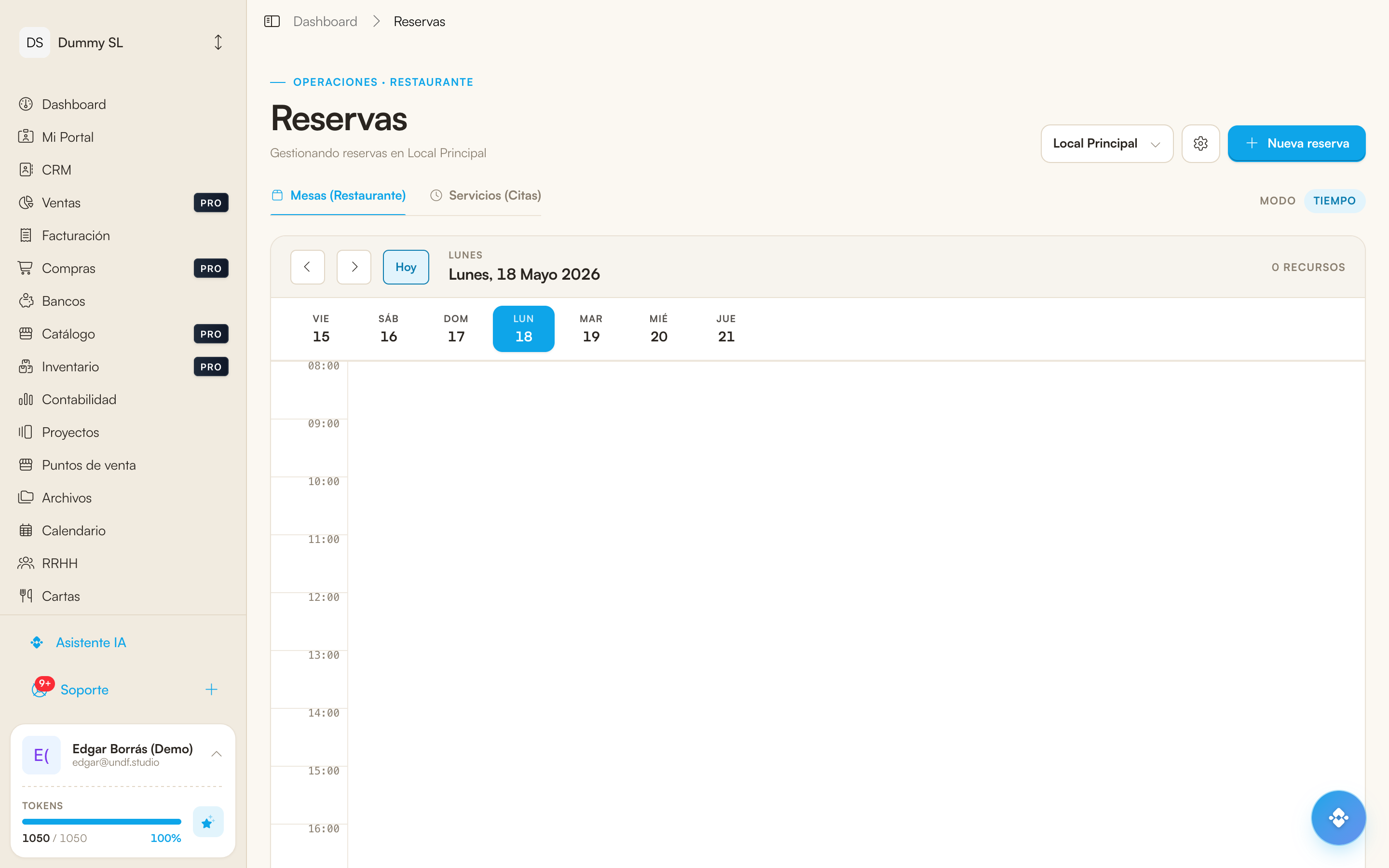Click the Facturación receipt icon
1389x868 pixels.
[26, 235]
